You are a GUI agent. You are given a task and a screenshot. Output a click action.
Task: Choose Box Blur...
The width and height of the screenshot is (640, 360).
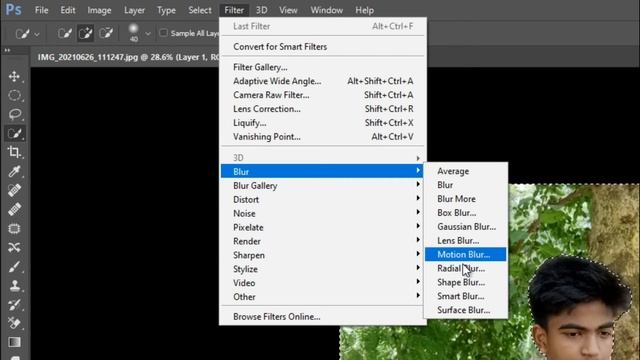pyautogui.click(x=466, y=213)
